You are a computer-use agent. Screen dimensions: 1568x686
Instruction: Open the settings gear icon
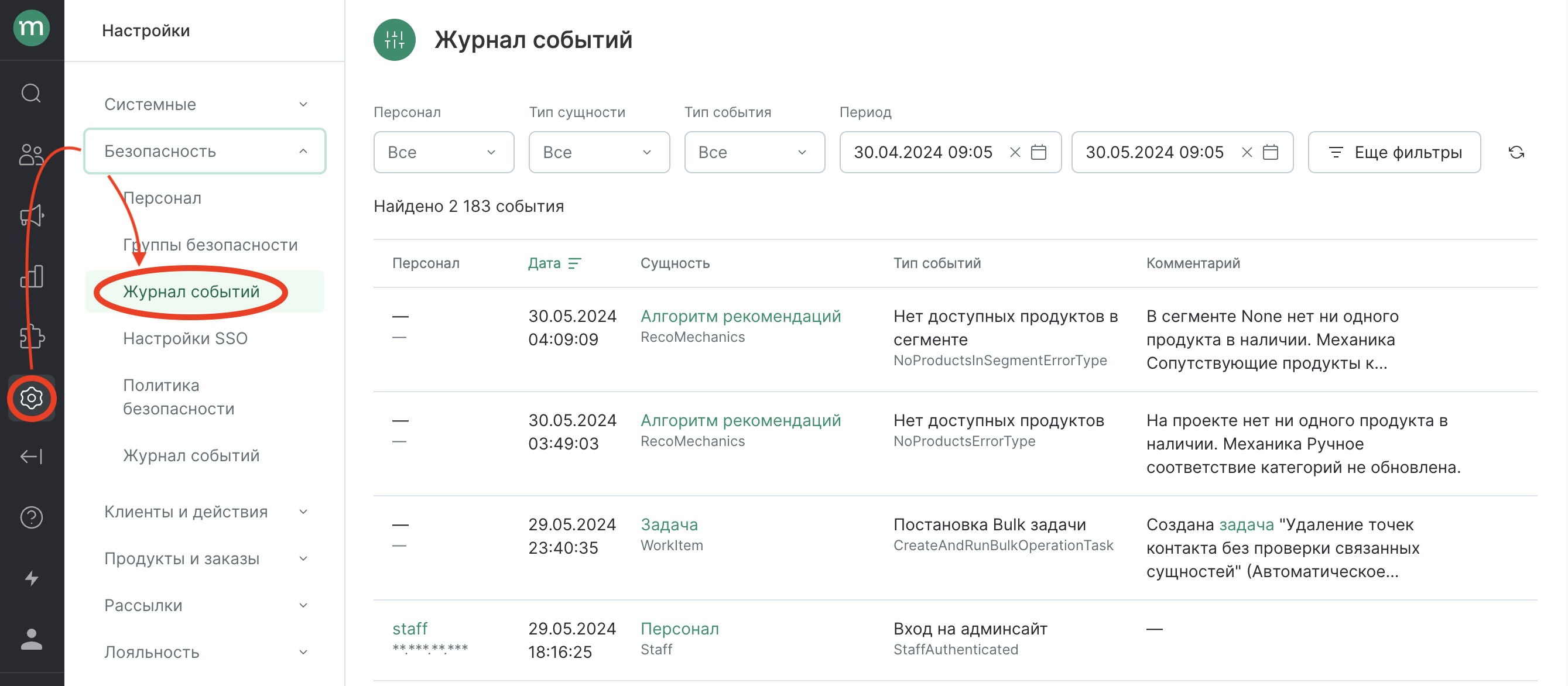coord(32,398)
